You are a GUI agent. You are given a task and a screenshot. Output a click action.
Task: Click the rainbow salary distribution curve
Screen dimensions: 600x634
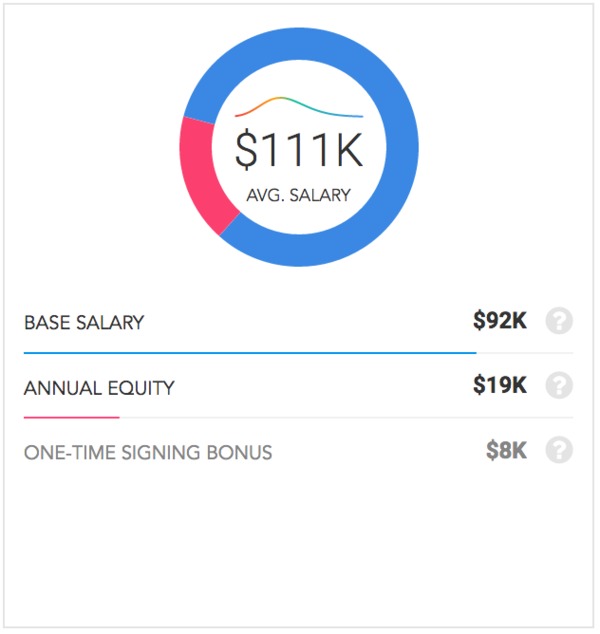300,108
